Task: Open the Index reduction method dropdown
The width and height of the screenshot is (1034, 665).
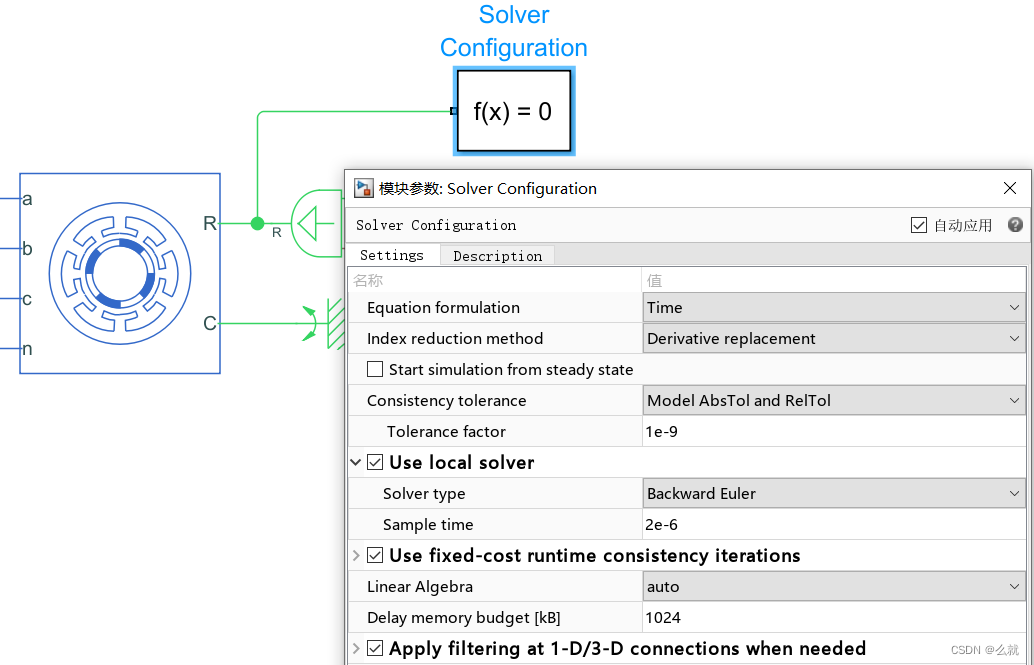Action: [834, 338]
